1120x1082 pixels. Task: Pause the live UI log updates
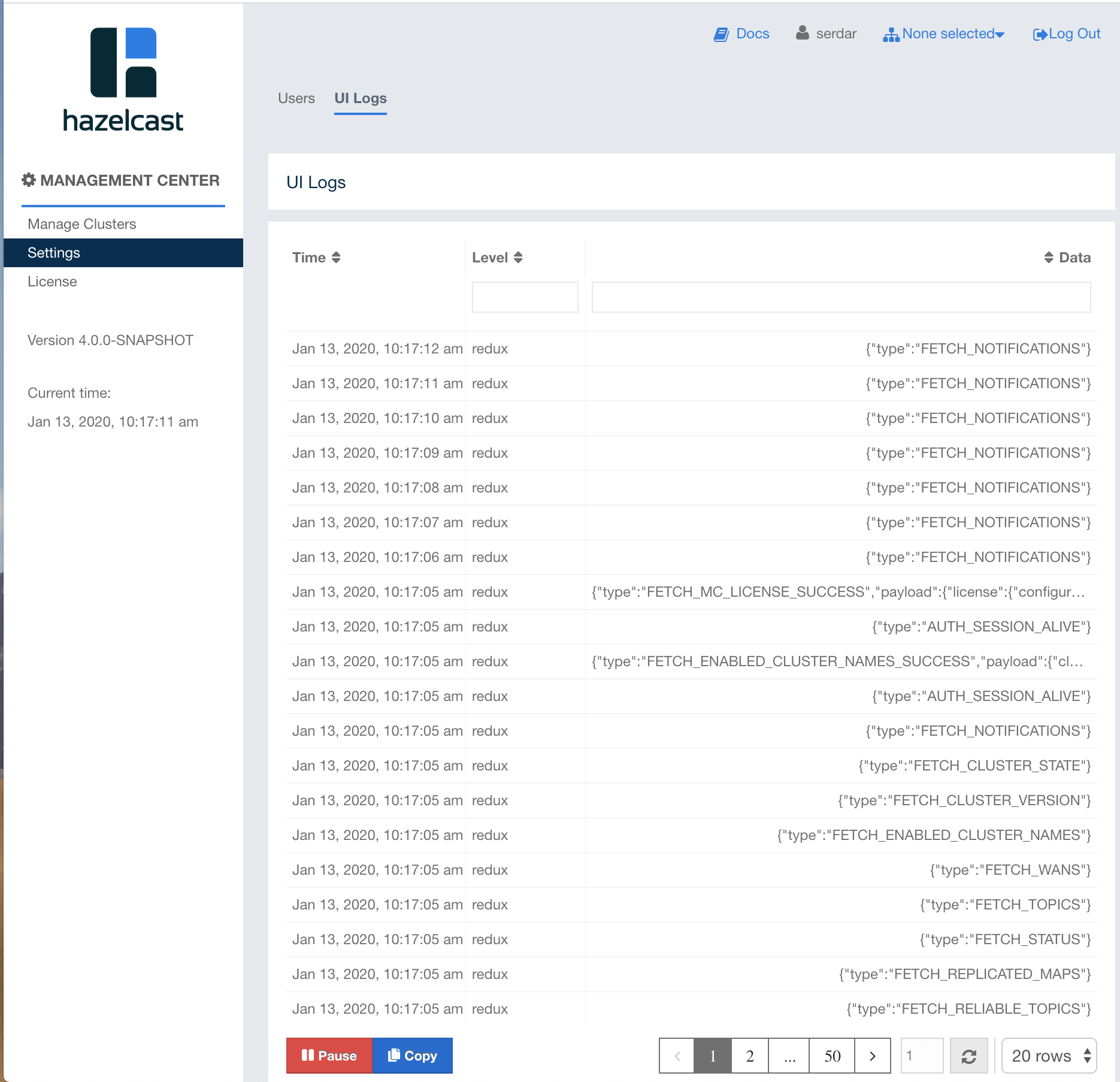tap(329, 1056)
